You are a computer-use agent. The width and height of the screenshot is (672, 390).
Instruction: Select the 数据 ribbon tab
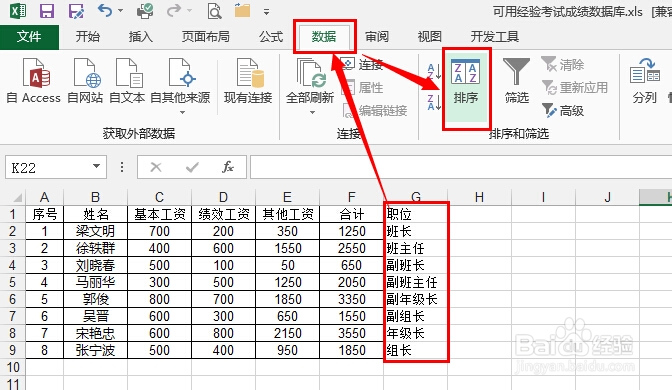point(324,37)
